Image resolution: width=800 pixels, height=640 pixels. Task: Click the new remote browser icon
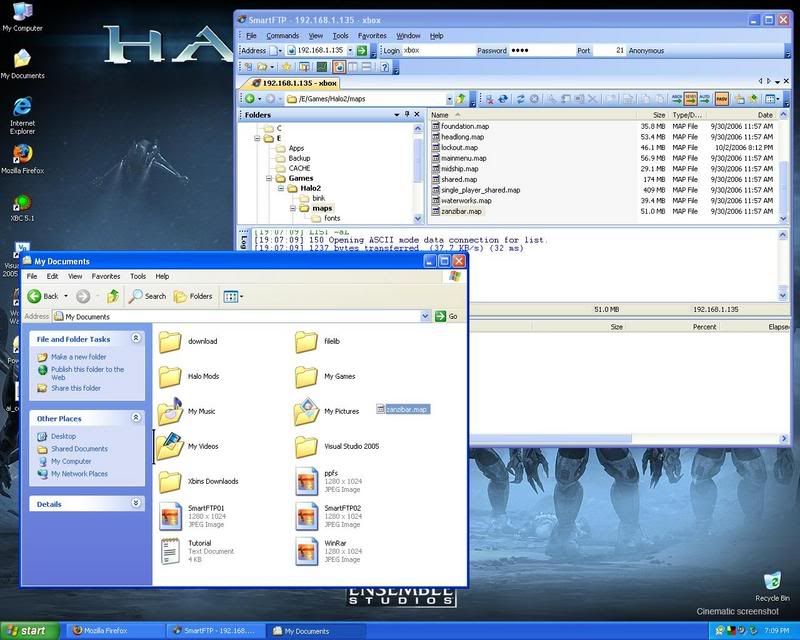pos(248,67)
